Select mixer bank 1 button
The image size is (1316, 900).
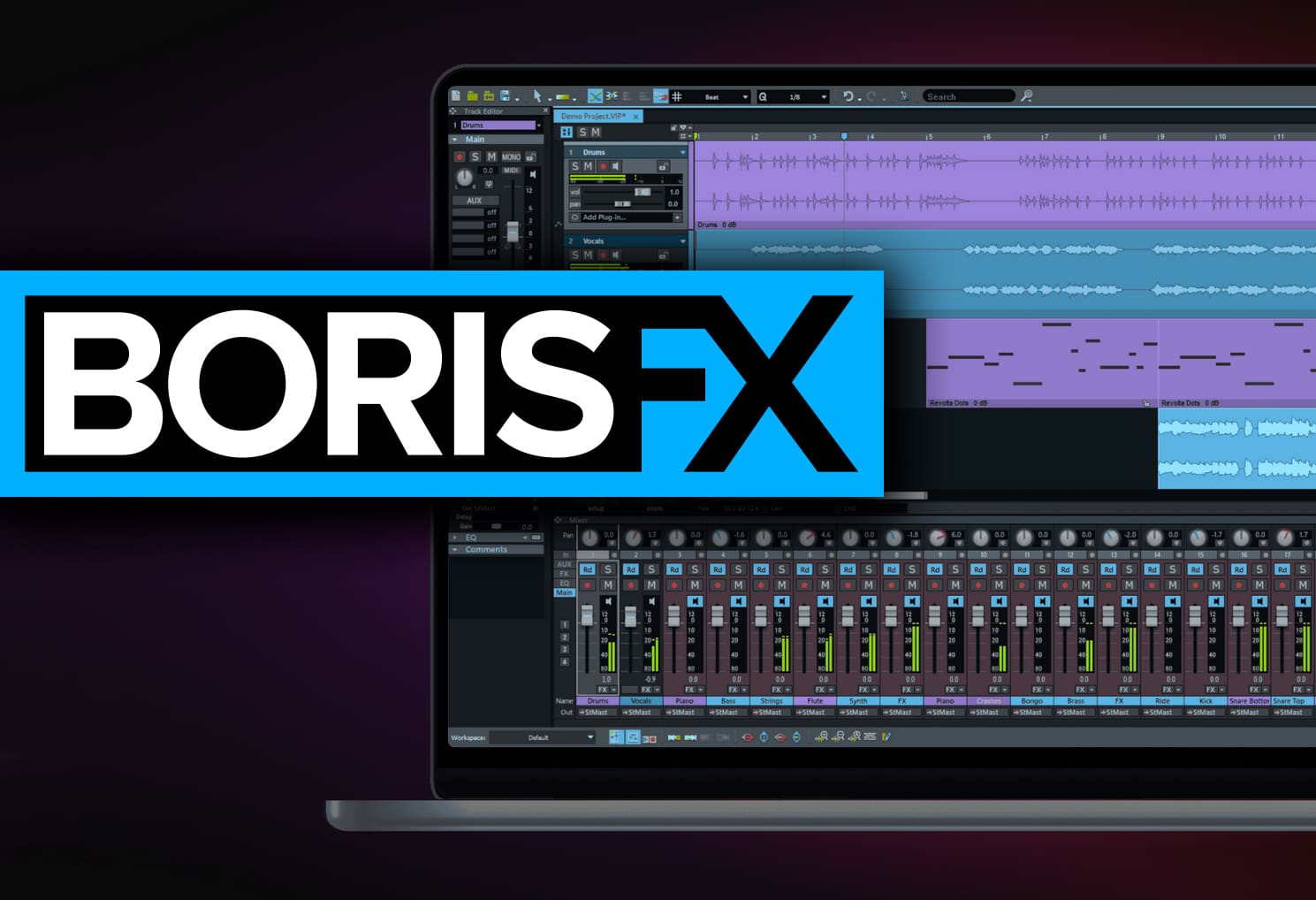pyautogui.click(x=565, y=624)
